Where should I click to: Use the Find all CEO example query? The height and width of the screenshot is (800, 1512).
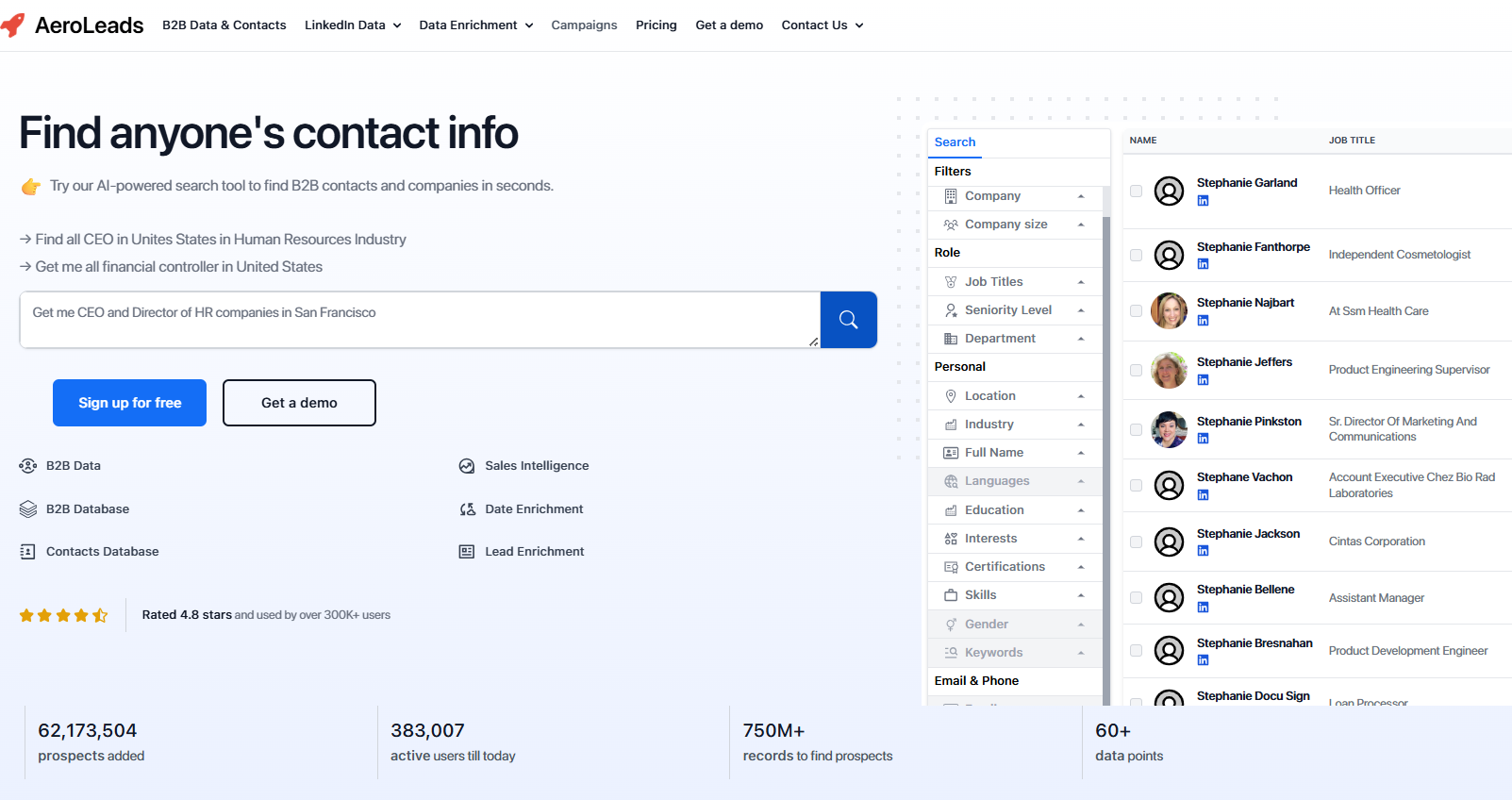(x=213, y=240)
